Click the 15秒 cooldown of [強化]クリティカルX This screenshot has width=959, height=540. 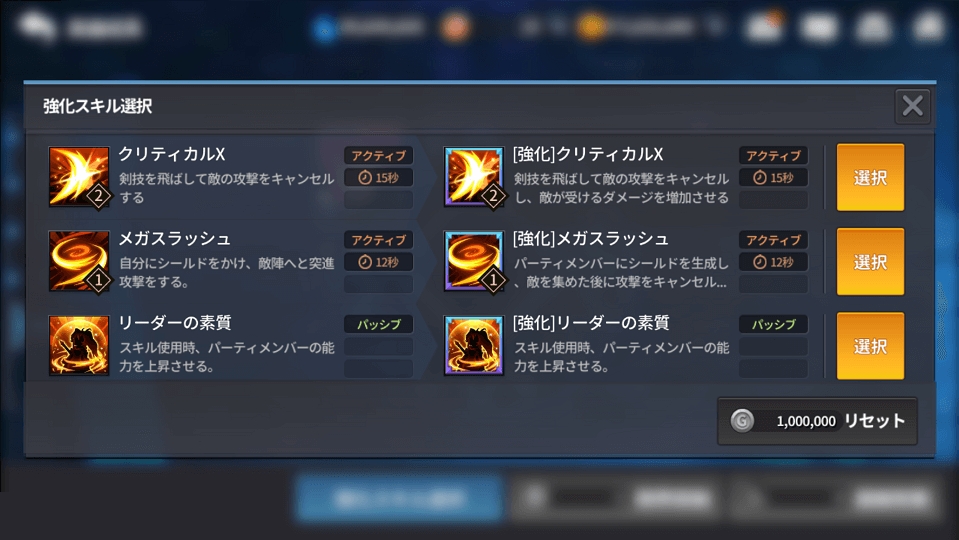coord(773,178)
